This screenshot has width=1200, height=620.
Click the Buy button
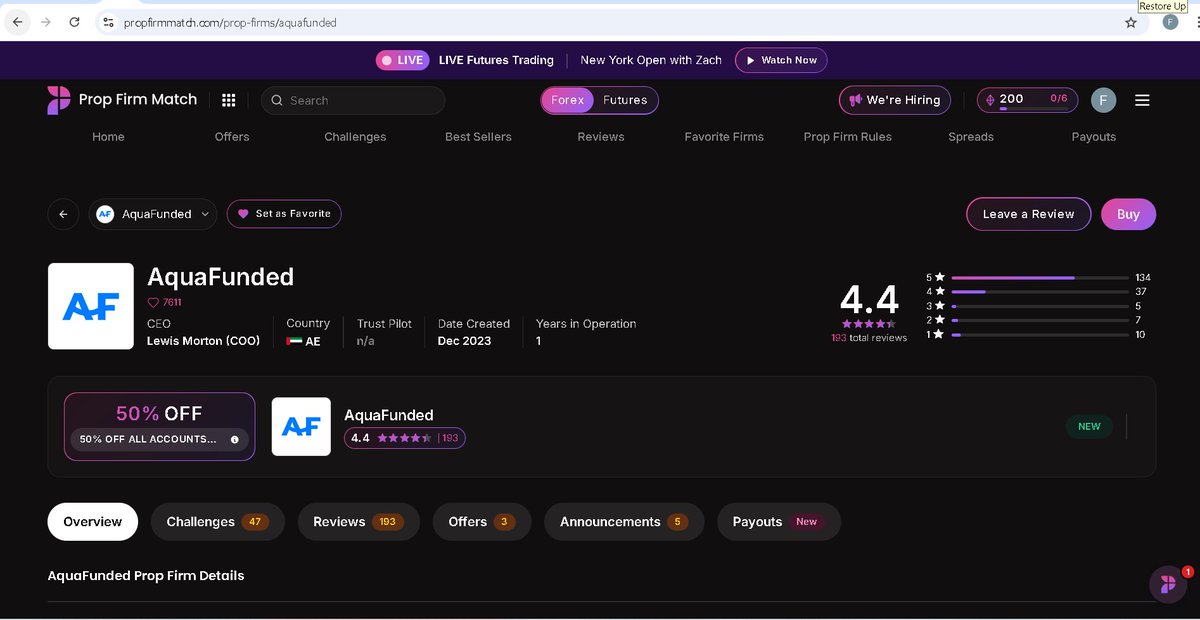click(1128, 214)
